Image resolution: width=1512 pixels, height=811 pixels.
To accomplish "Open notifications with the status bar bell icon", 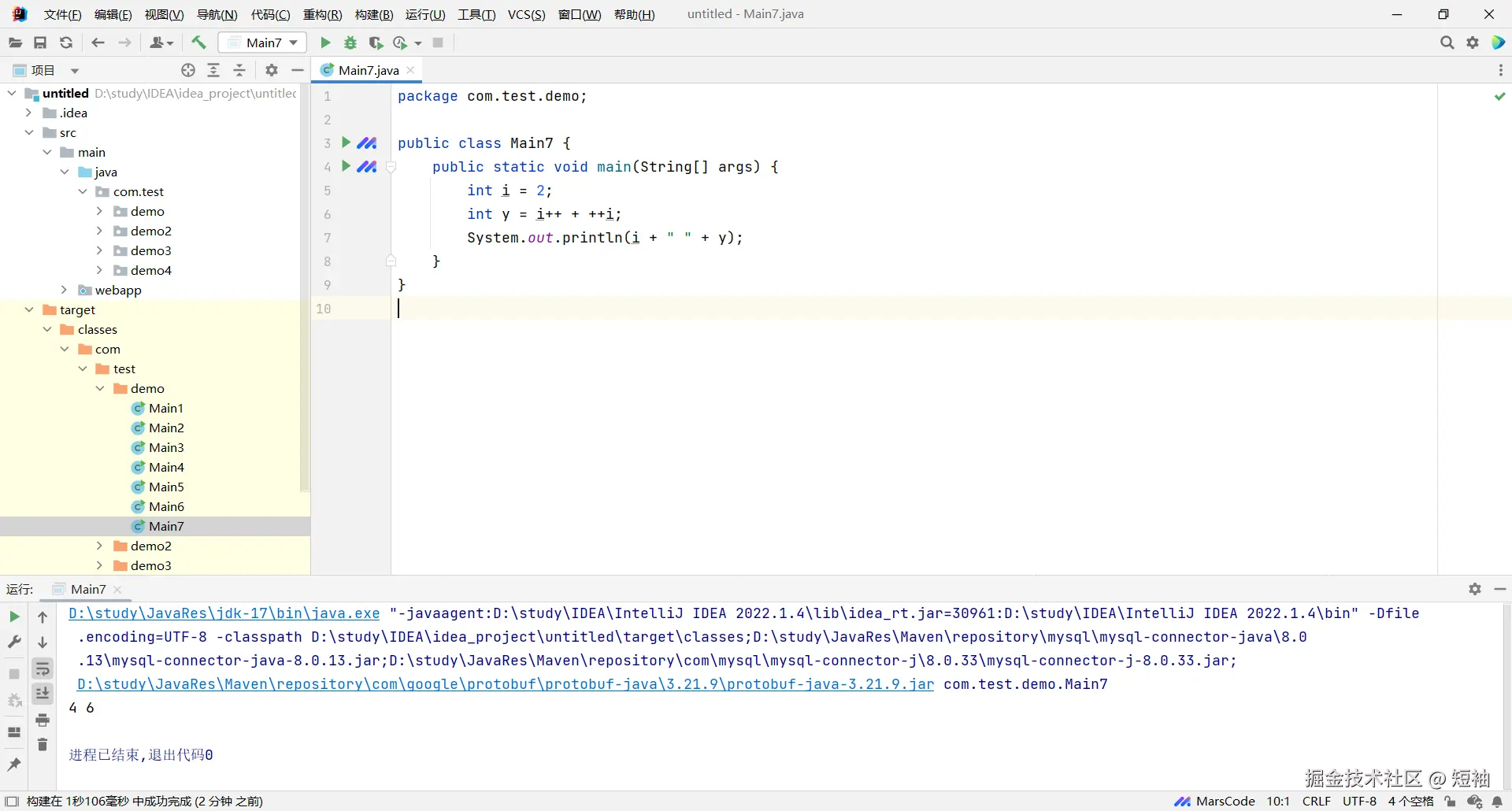I will [1497, 802].
